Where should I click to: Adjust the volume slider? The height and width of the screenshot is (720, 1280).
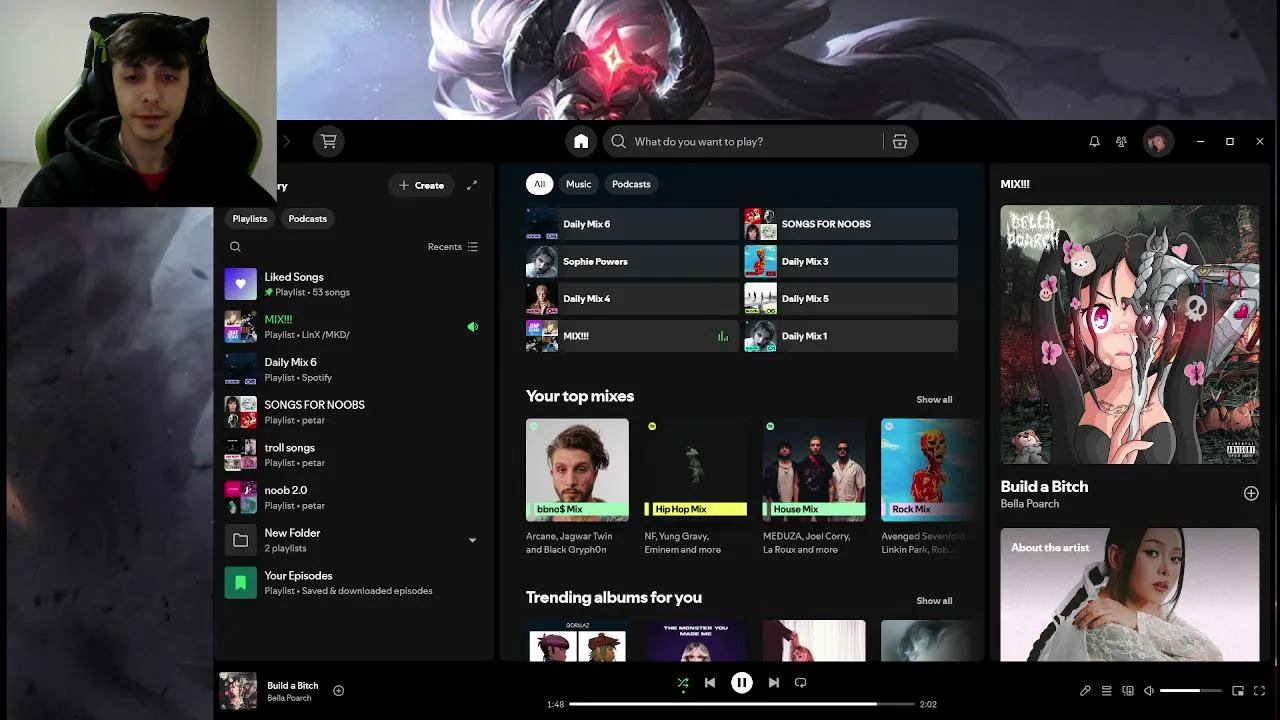[x=1190, y=691]
